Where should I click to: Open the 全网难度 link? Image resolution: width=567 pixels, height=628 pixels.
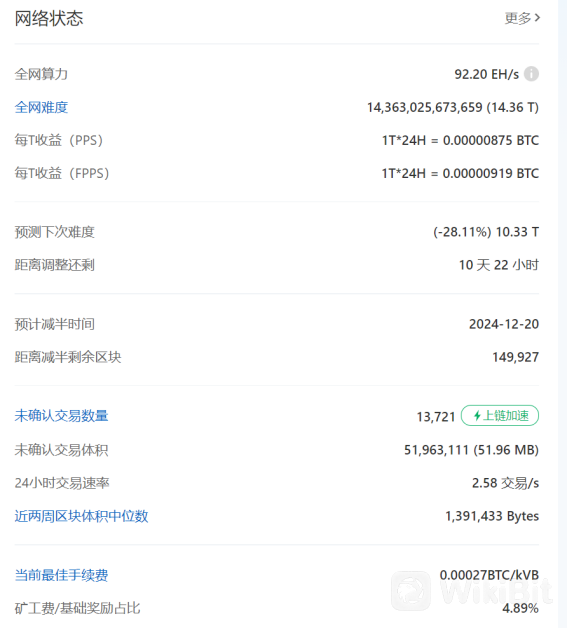pyautogui.click(x=41, y=107)
